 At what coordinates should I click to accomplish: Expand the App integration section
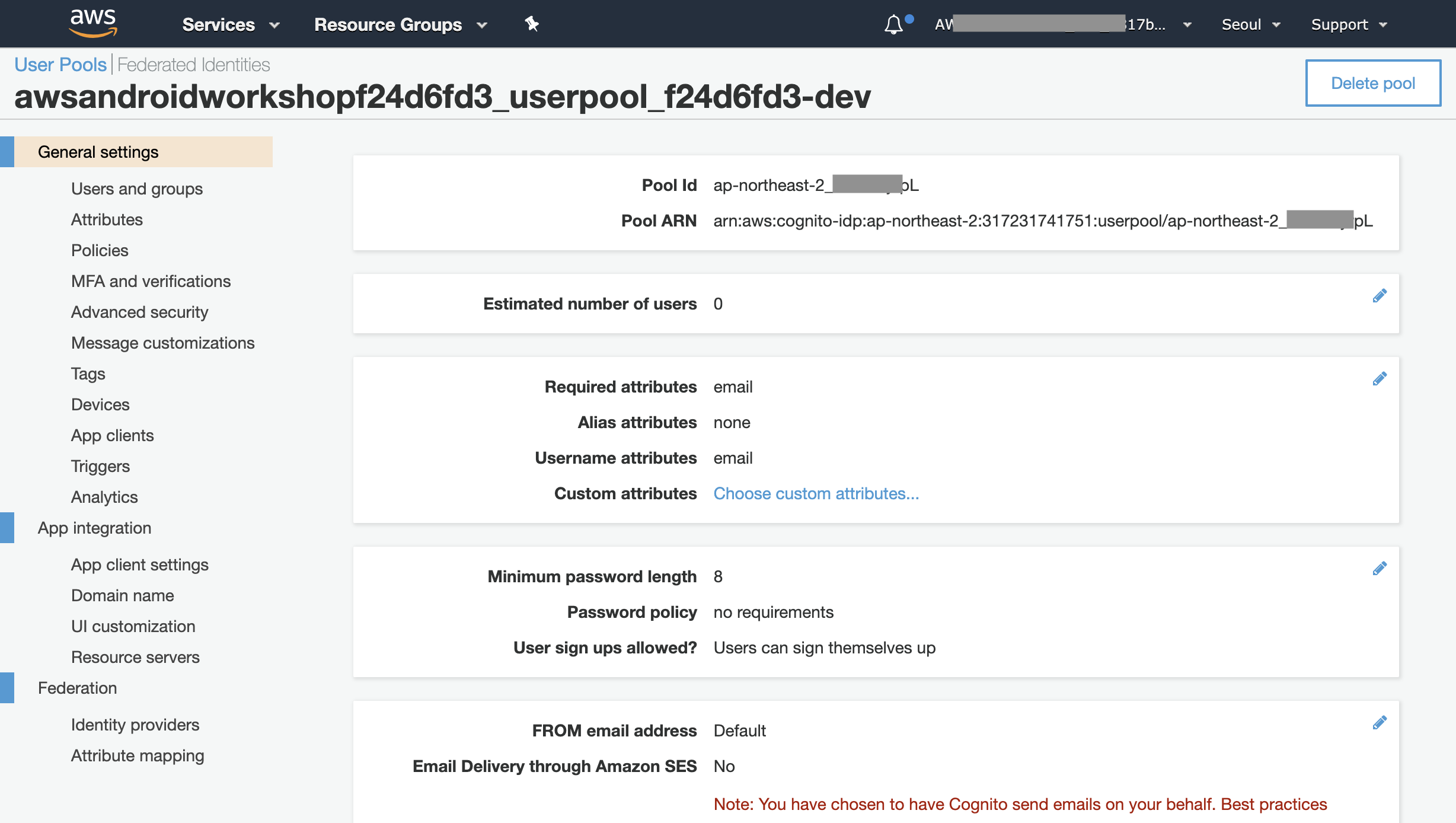coord(94,527)
